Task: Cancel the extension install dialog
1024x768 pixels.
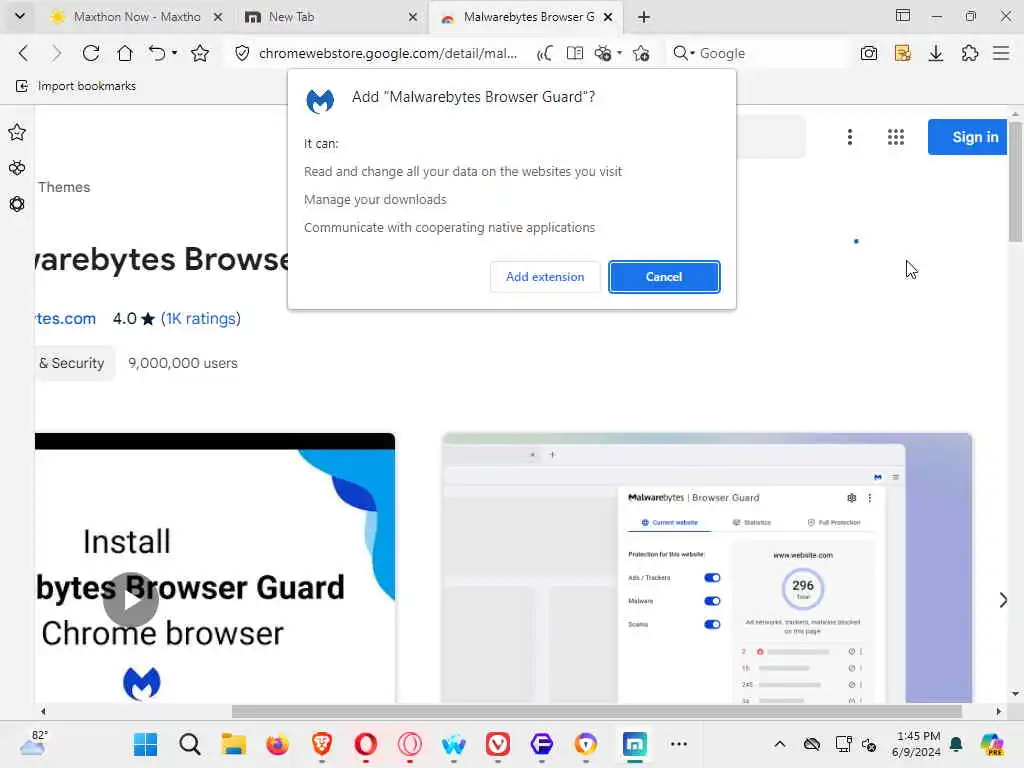Action: [664, 277]
